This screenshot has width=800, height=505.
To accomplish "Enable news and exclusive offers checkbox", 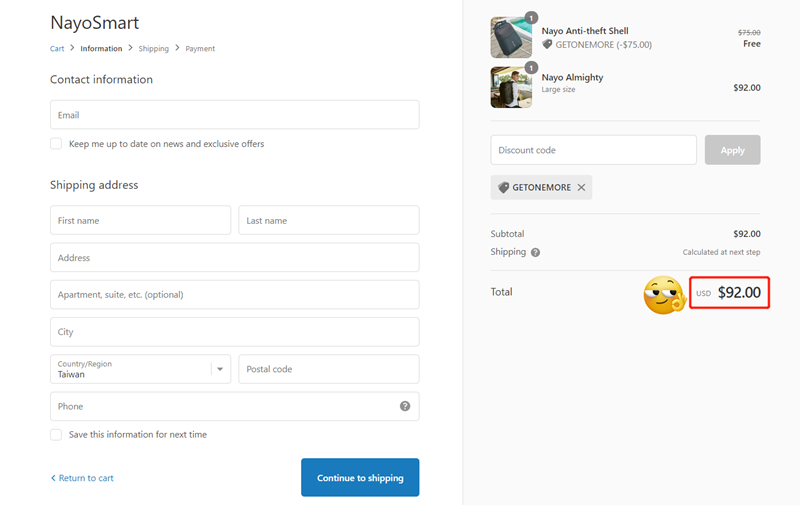I will click(56, 143).
